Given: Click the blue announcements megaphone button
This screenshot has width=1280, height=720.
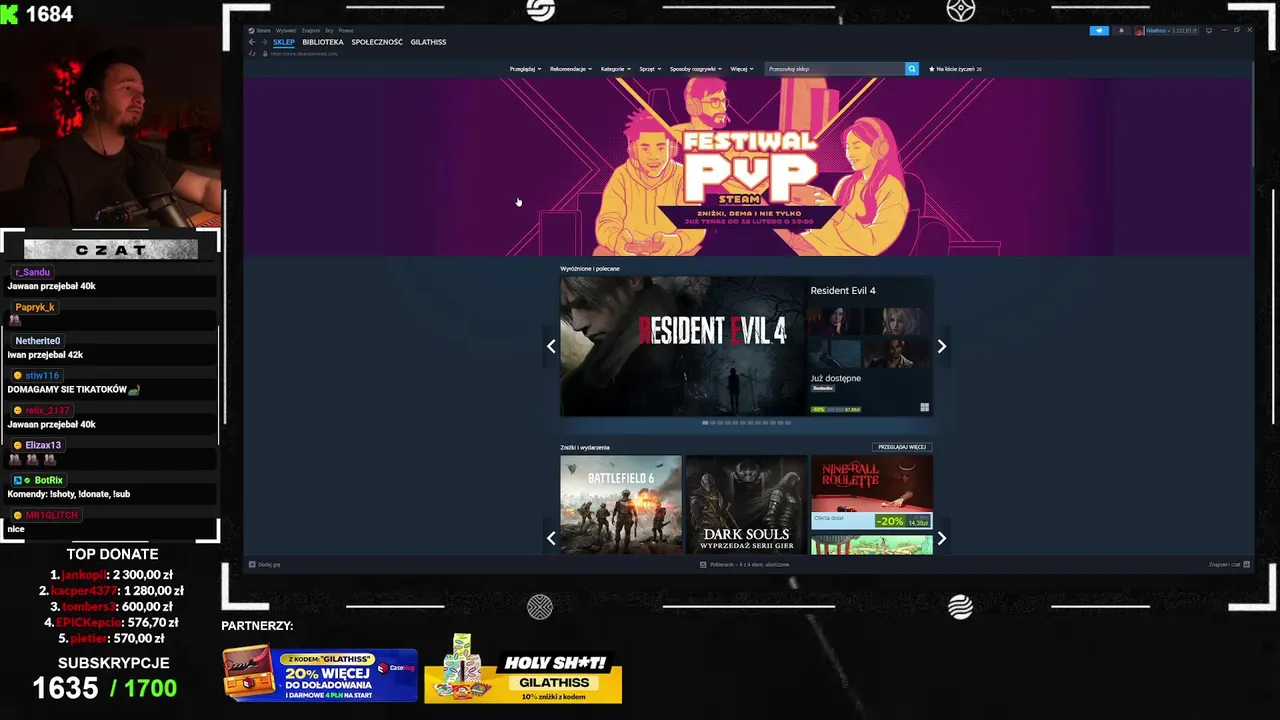Looking at the screenshot, I should 1099,30.
